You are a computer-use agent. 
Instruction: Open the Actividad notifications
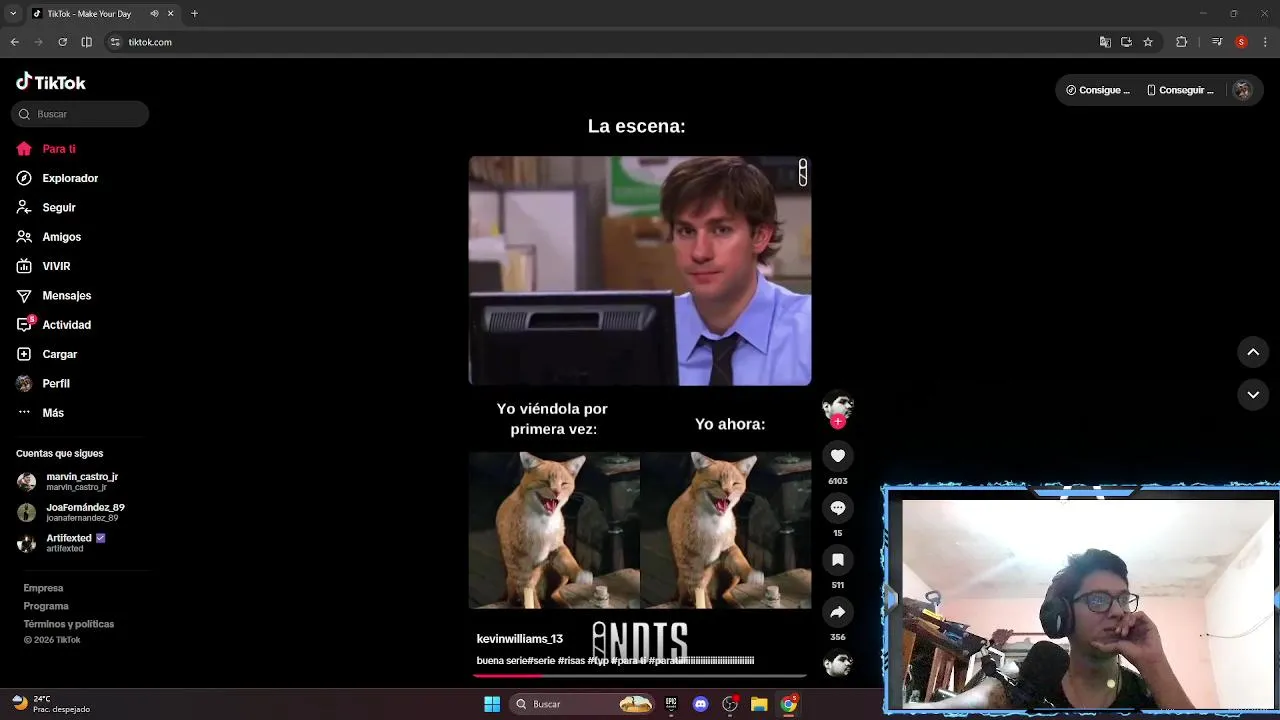54,325
